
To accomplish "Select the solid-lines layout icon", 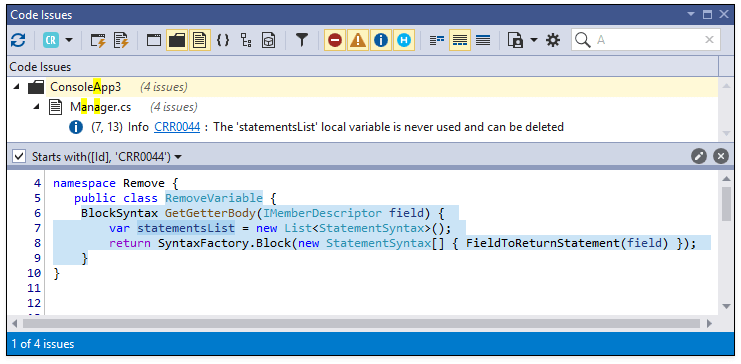I will click(x=483, y=41).
